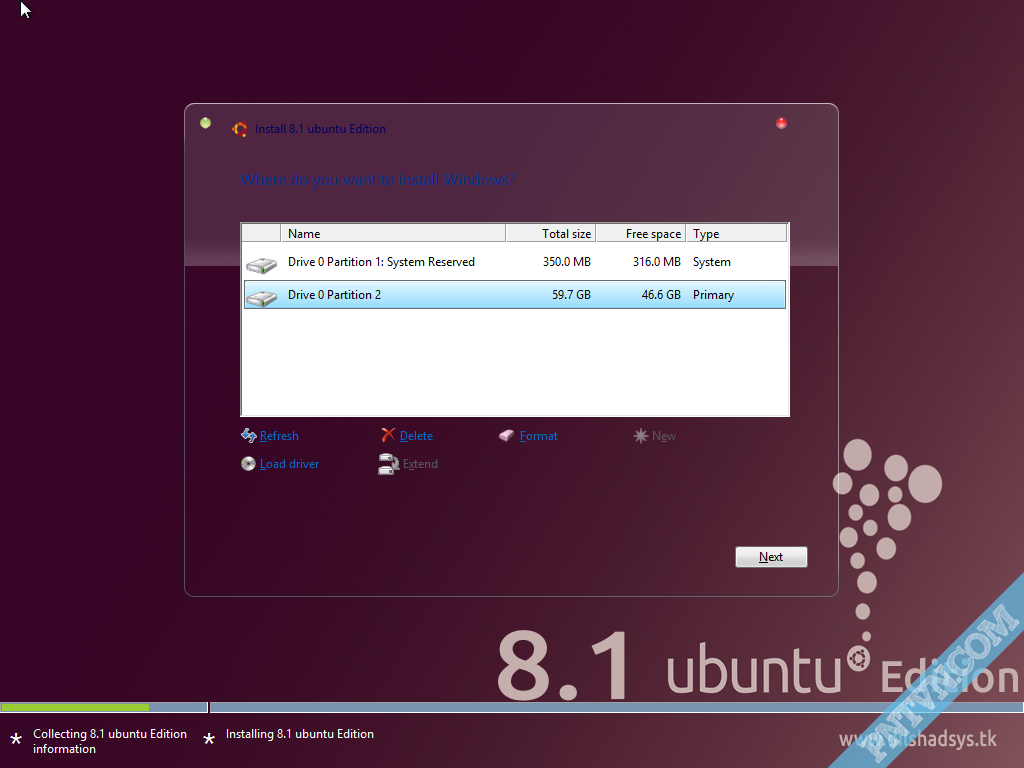The width and height of the screenshot is (1024, 768).
Task: Click the System type cell
Action: coord(711,262)
